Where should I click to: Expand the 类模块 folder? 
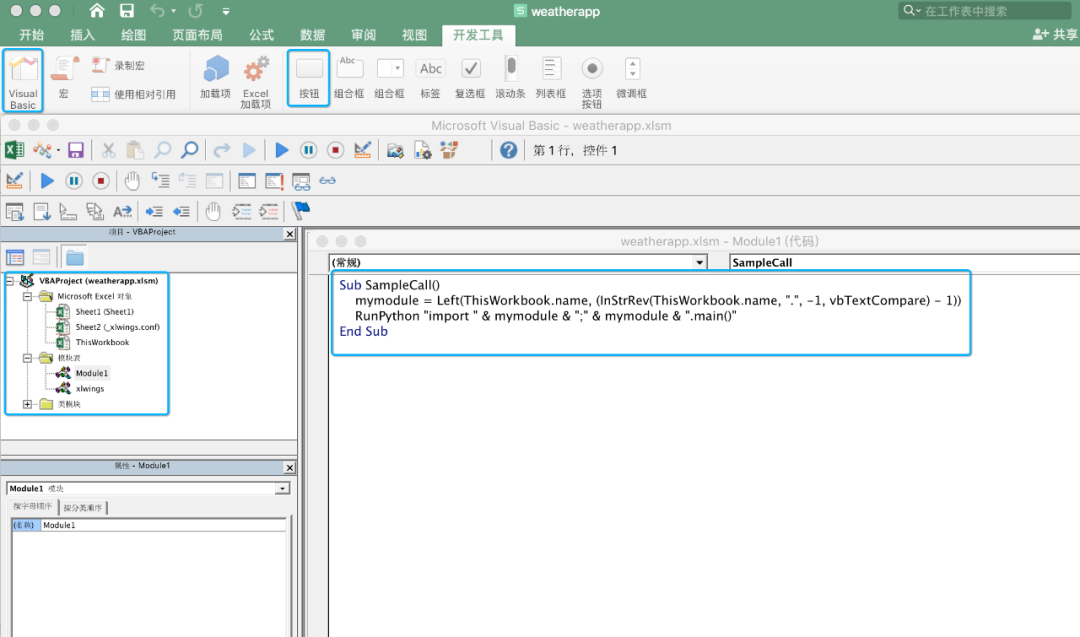click(27, 404)
